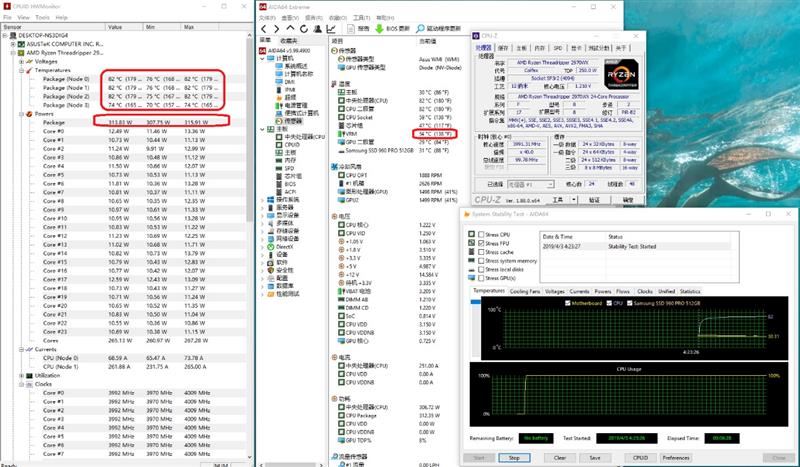Switch to the Cooling Fans tab
The image size is (800, 467).
pyautogui.click(x=524, y=291)
